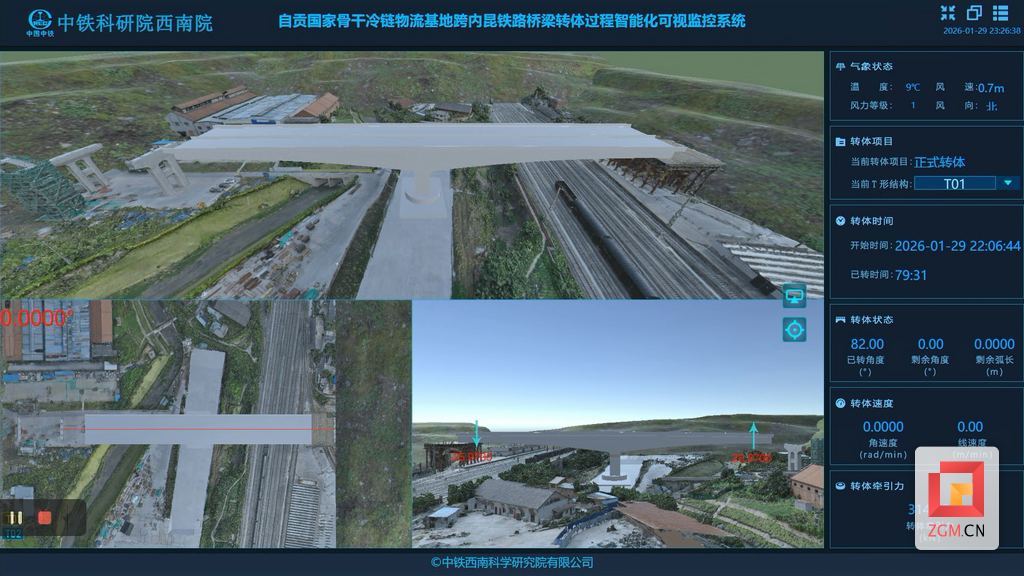
Task: Click the 转体状态 section header icon
Action: pyautogui.click(x=840, y=321)
